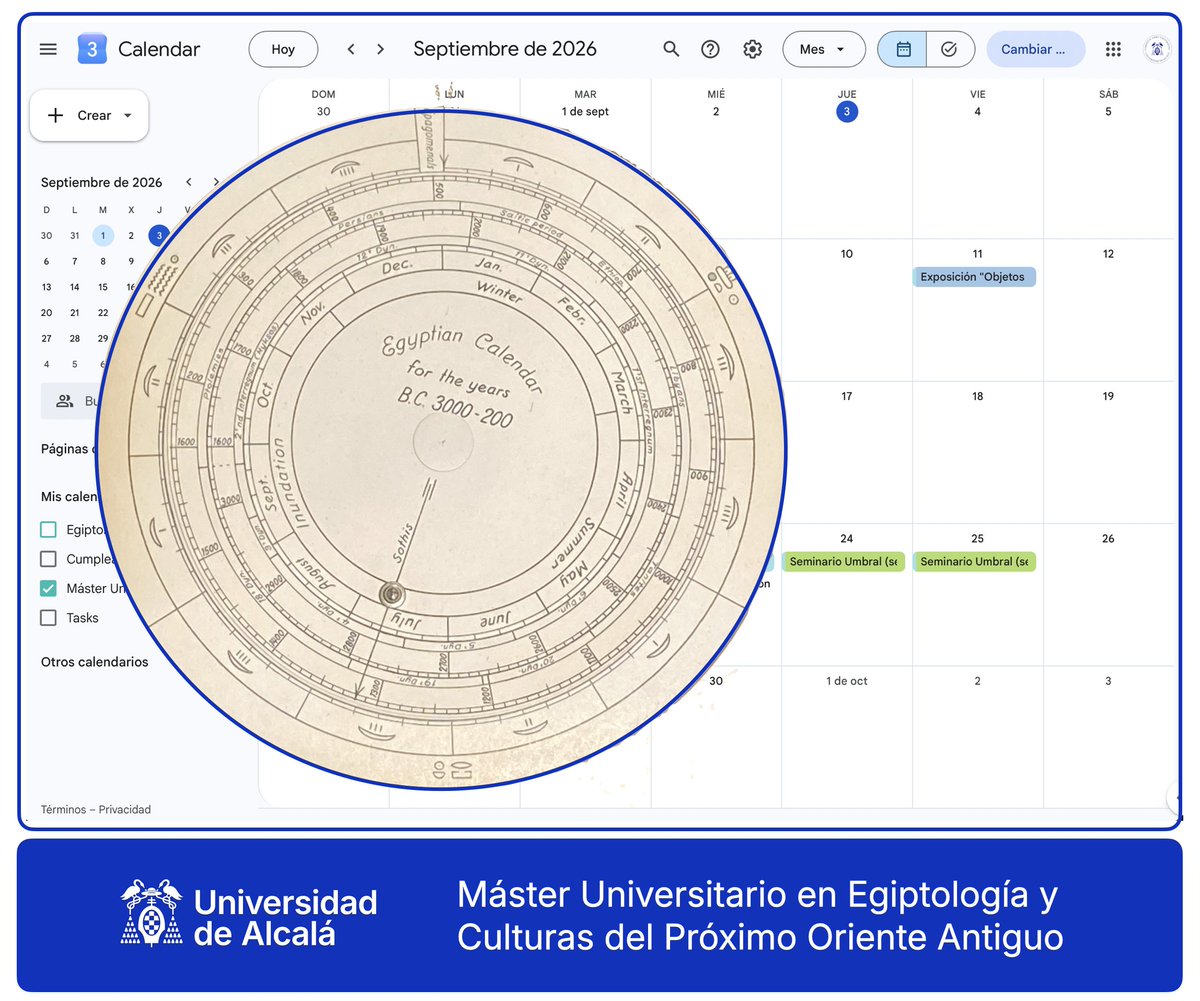The image size is (1200, 1001).
Task: Open the main menu hamburger icon
Action: click(x=48, y=49)
